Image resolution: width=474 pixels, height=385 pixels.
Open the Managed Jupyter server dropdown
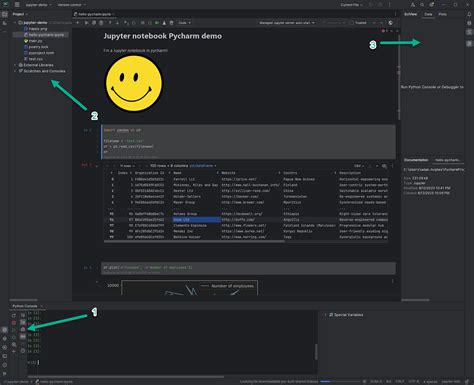(286, 23)
